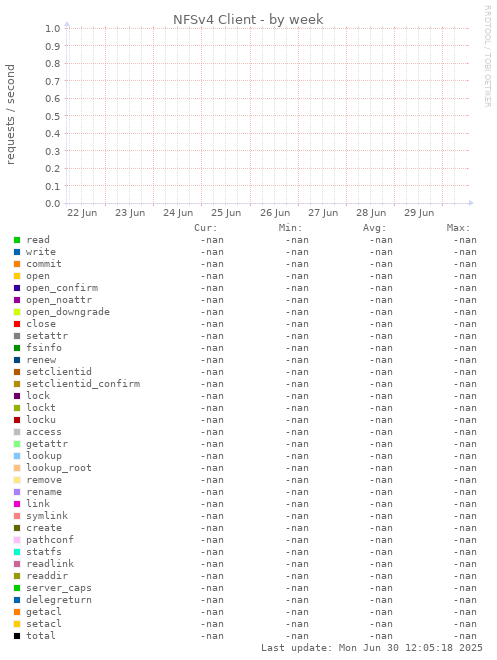Select the delegreturn legend label

click(x=59, y=600)
